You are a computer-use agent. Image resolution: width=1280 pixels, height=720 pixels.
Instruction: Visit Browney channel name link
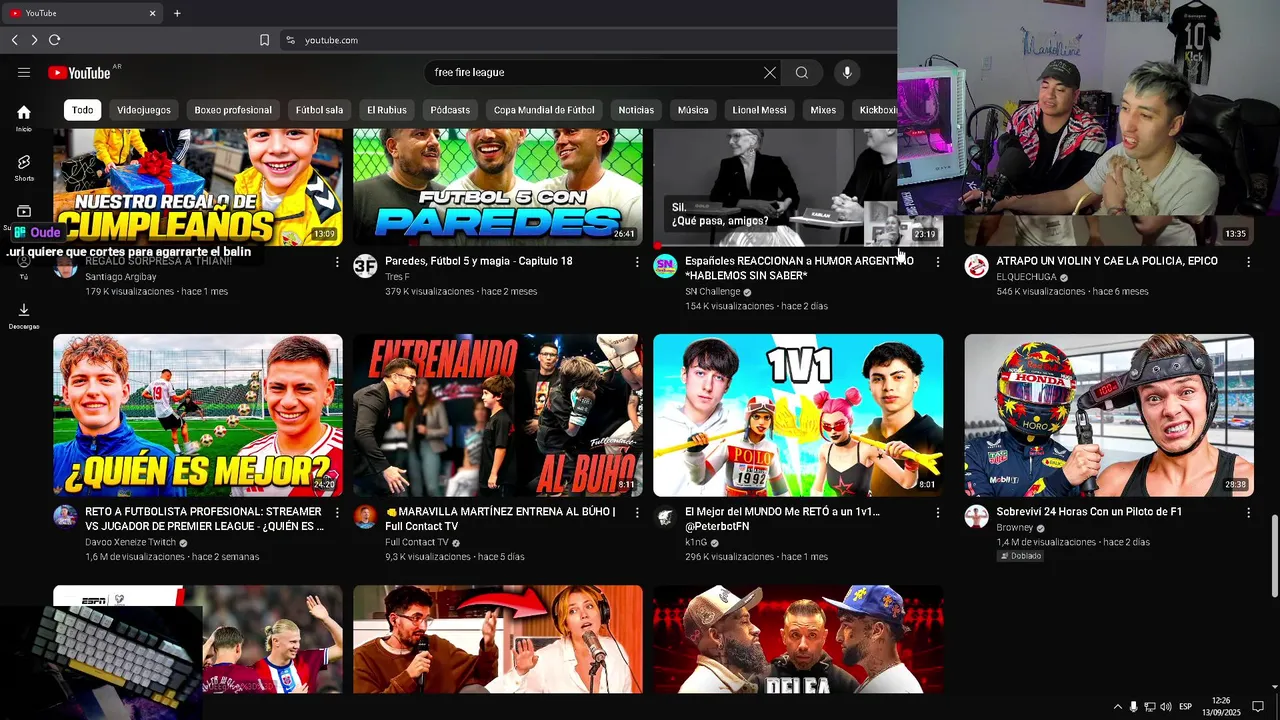1014,528
